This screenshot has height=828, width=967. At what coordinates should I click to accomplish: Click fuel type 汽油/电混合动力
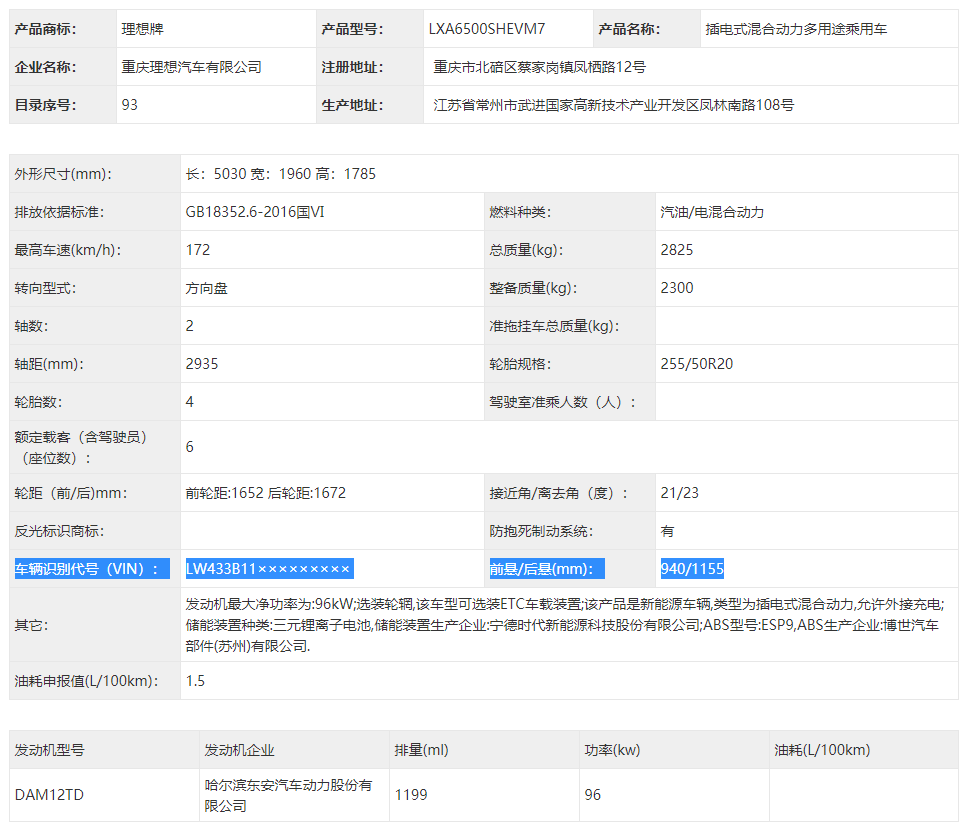[x=712, y=212]
